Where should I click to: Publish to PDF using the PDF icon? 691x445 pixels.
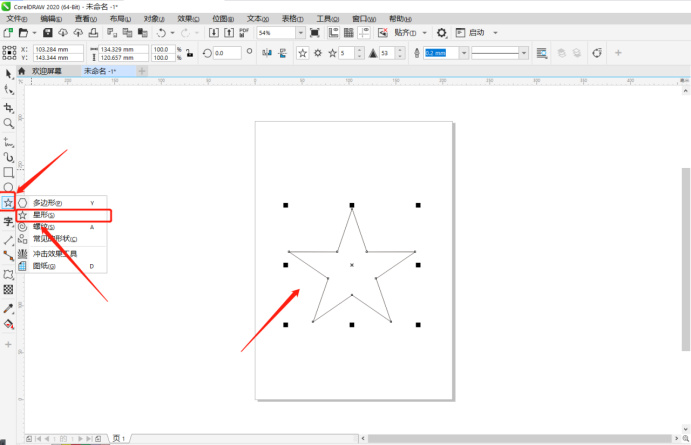click(244, 33)
